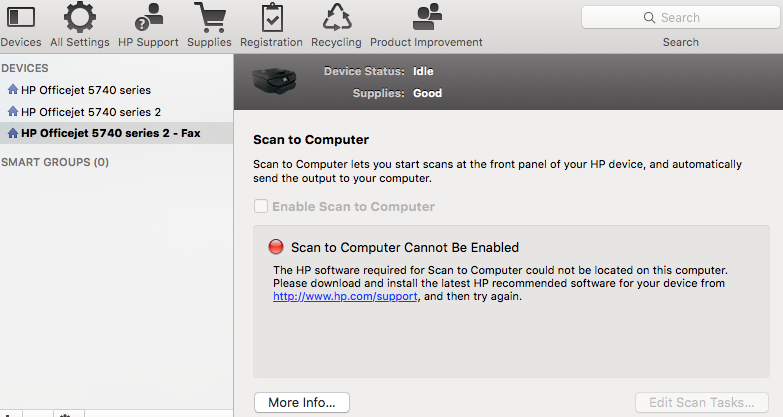The height and width of the screenshot is (417, 783).
Task: Click the DEVICES sidebar header
Action: [x=25, y=68]
